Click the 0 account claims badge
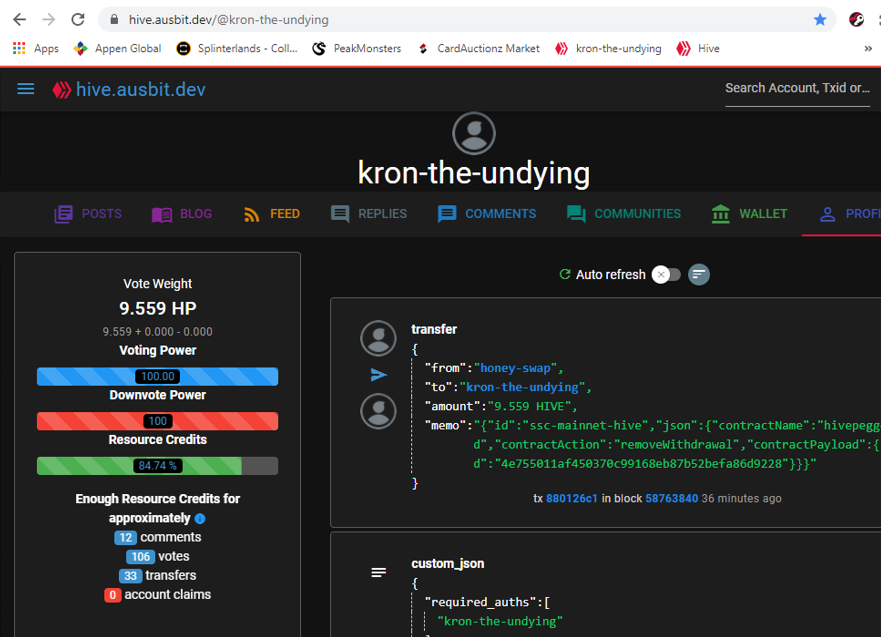The width and height of the screenshot is (881, 637). [112, 595]
